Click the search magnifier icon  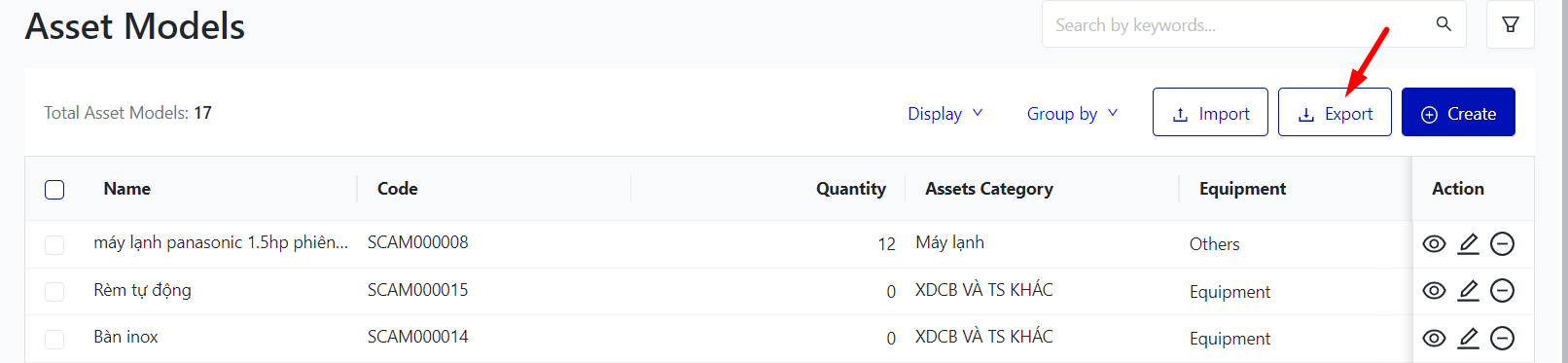tap(1443, 24)
